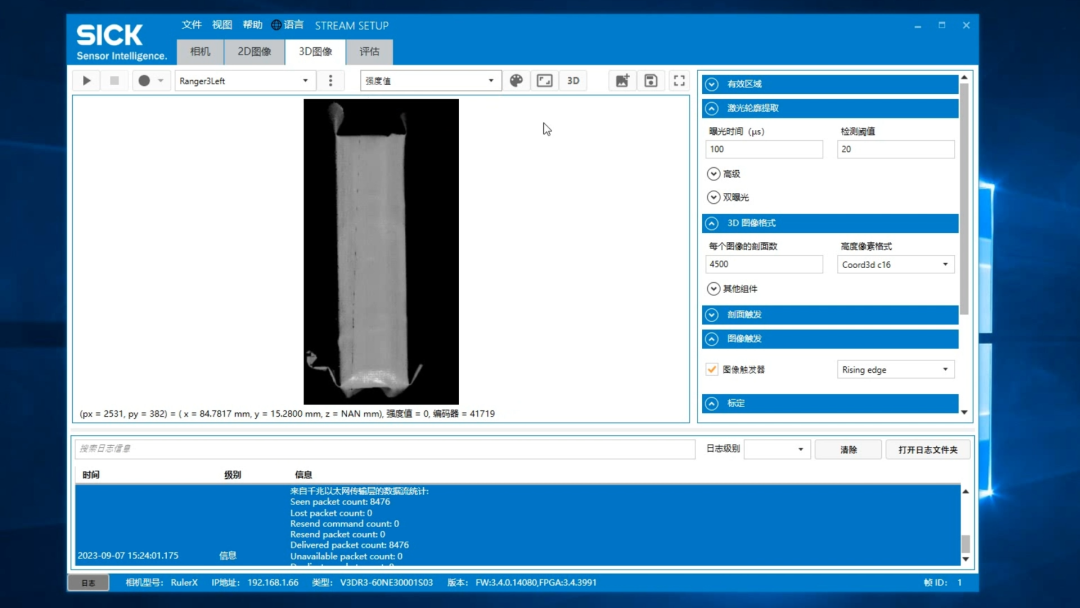The width and height of the screenshot is (1080, 608).
Task: Expand the 高级 advanced section
Action: [x=714, y=174]
